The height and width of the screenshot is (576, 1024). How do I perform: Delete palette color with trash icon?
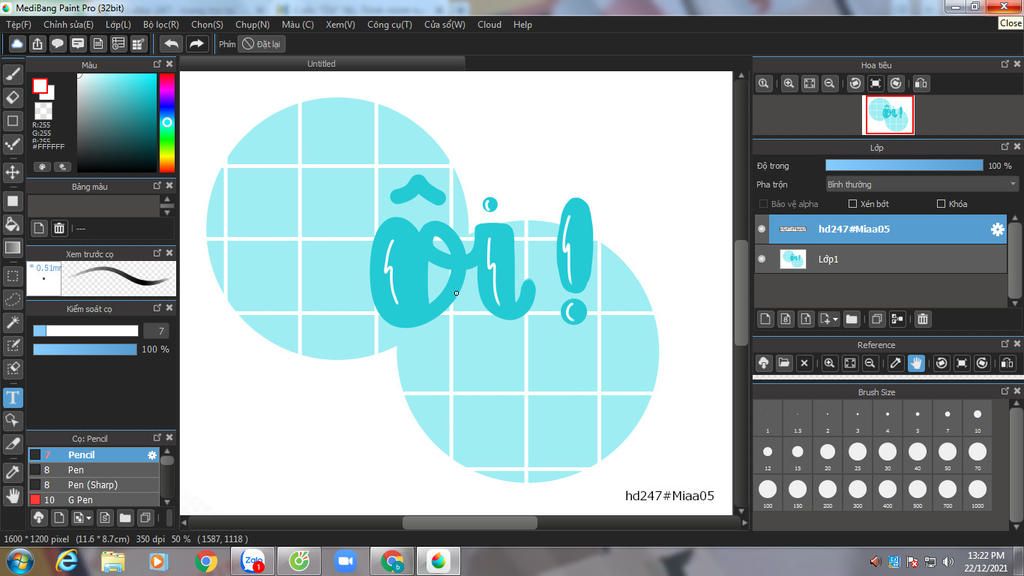59,228
